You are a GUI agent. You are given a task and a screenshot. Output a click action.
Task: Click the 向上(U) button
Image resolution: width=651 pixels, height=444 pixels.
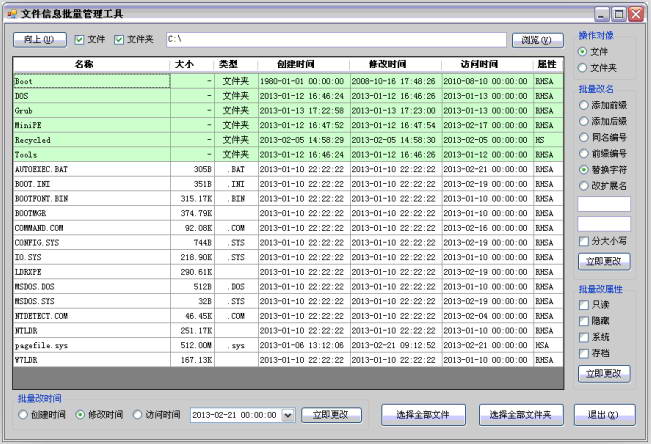coord(39,39)
